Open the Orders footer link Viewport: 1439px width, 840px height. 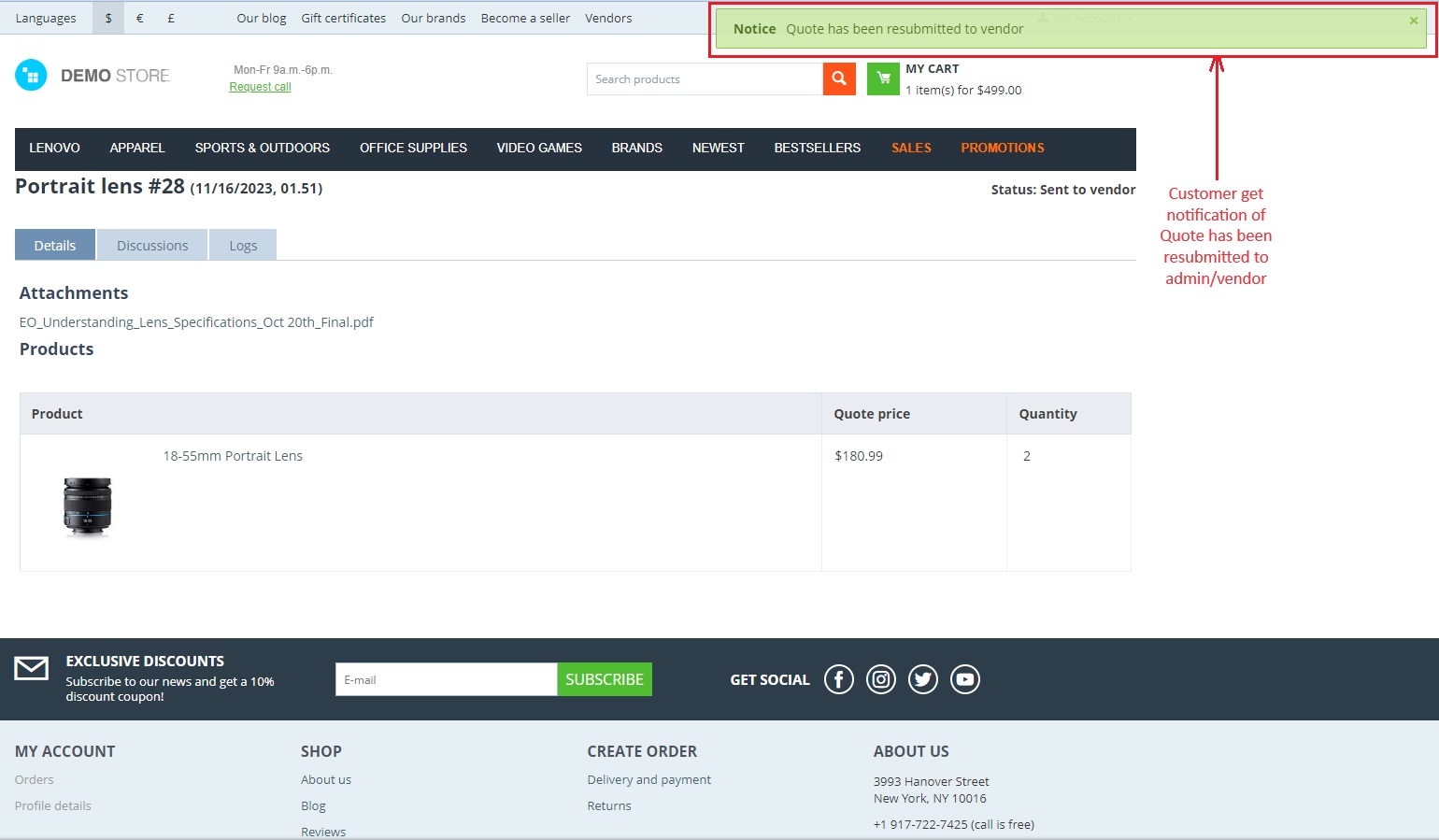[35, 779]
